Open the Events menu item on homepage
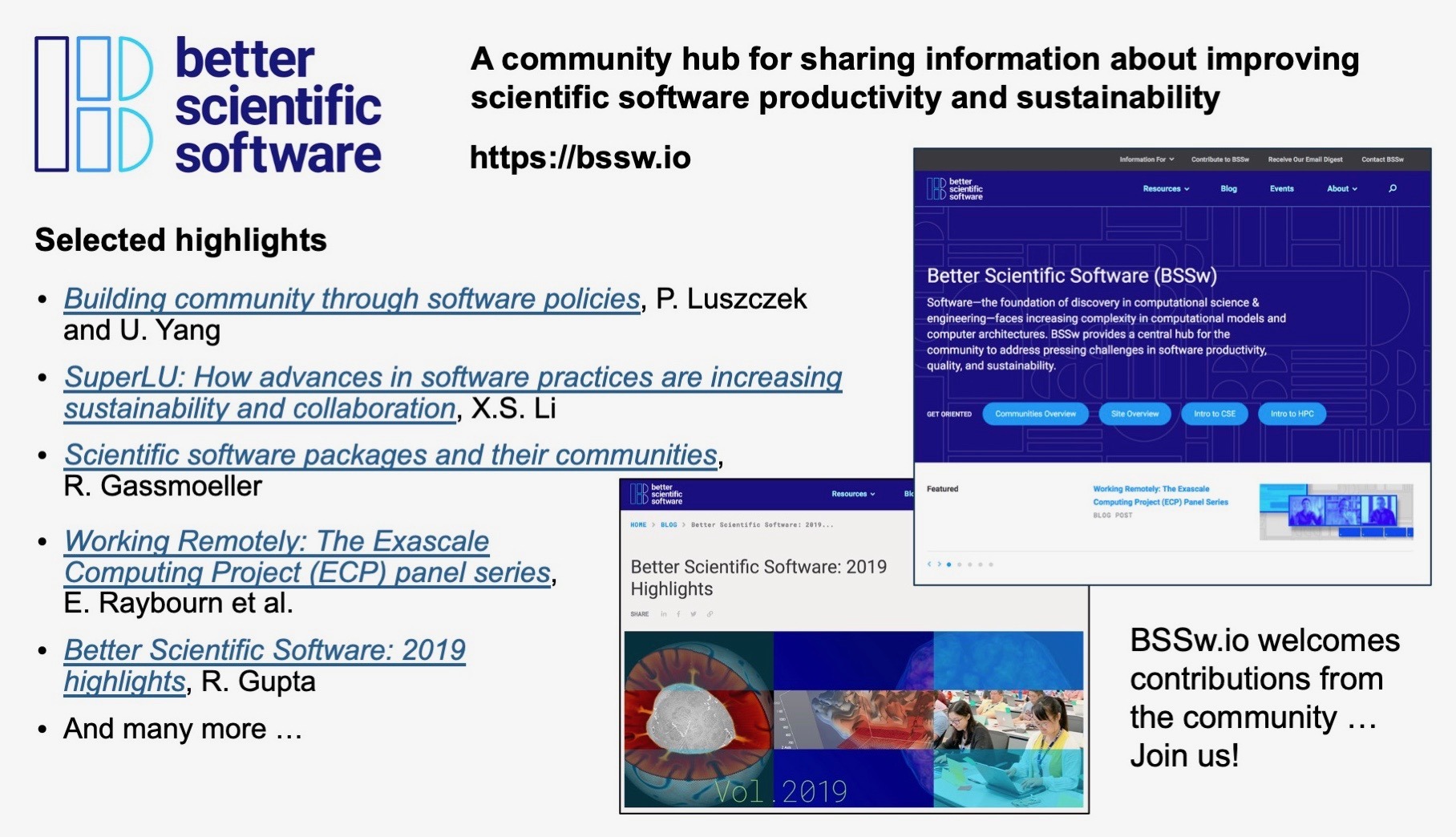 [x=1281, y=189]
